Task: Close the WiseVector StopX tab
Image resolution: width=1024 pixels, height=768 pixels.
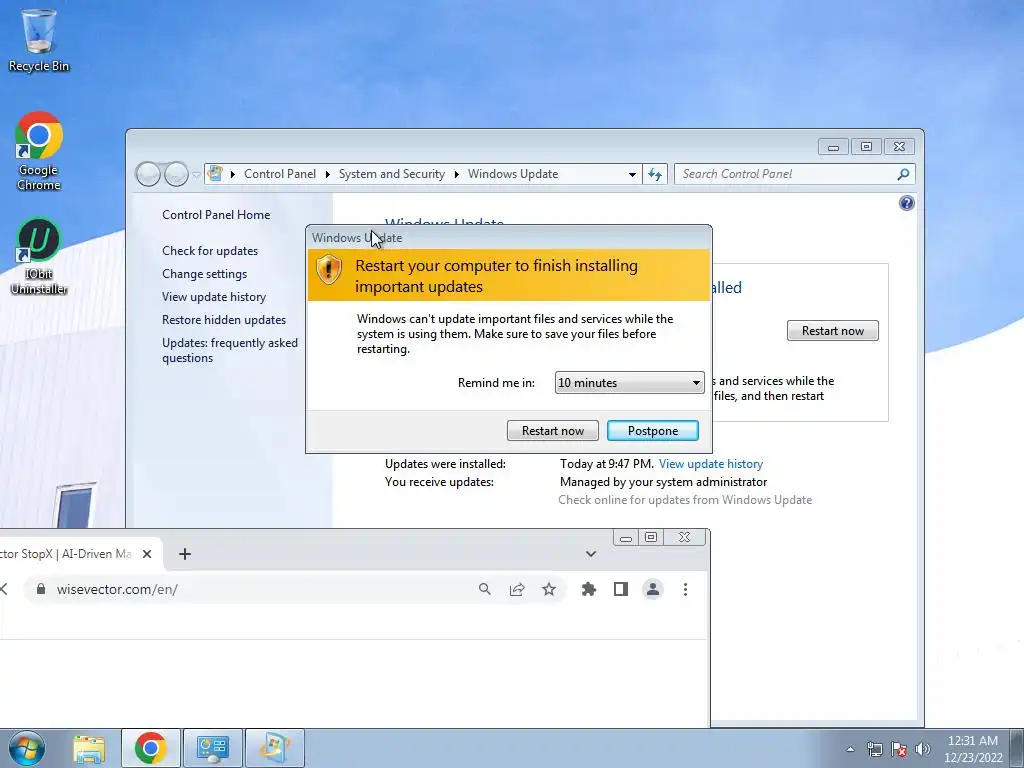Action: click(147, 554)
